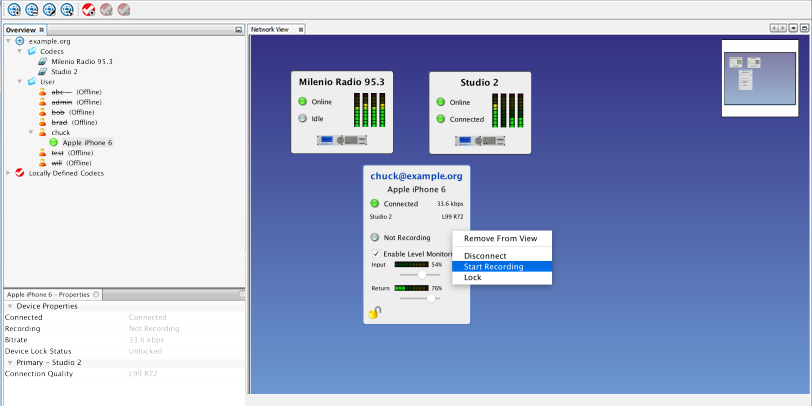
Task: Click the red checkmark toolbar icon
Action: (x=89, y=10)
